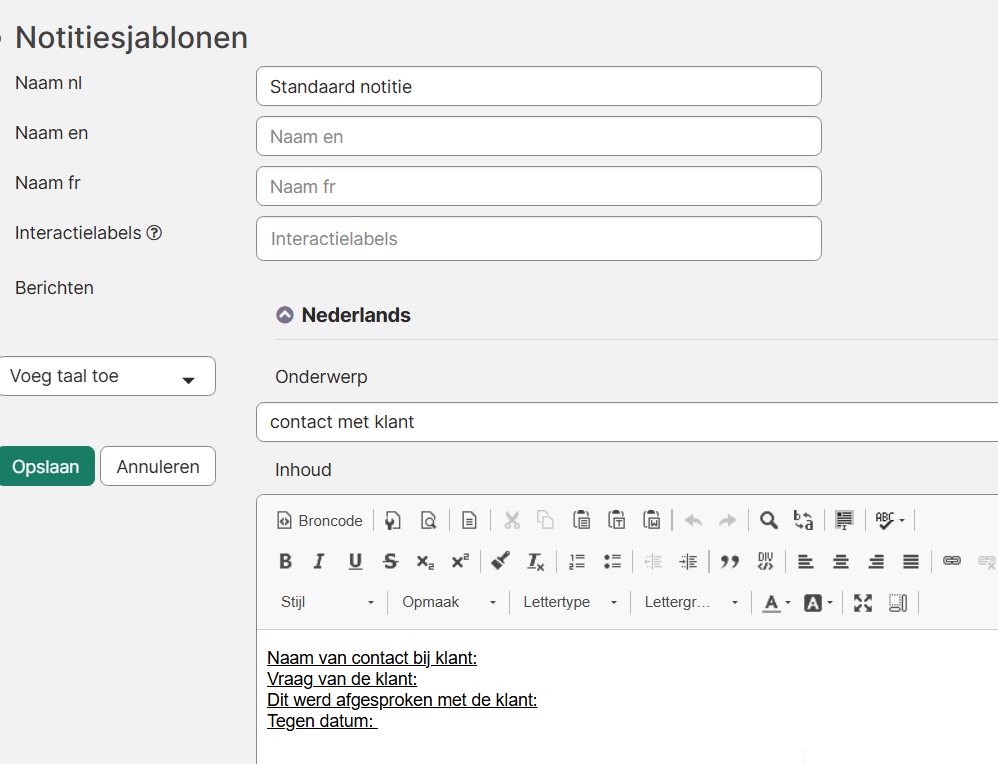The image size is (998, 764).
Task: Maximize the editor to full screen
Action: coord(863,602)
